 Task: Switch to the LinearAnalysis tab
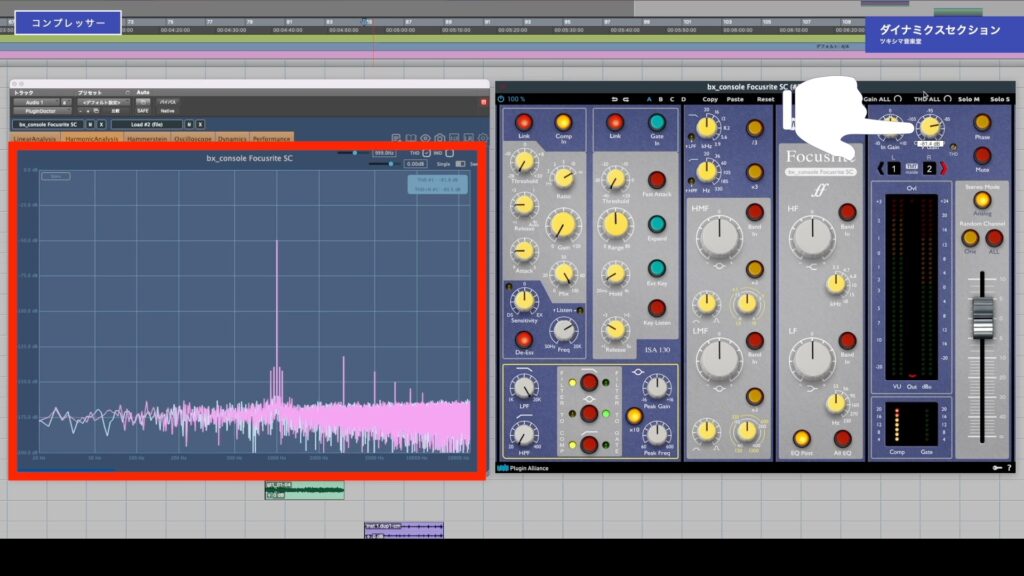click(x=35, y=138)
